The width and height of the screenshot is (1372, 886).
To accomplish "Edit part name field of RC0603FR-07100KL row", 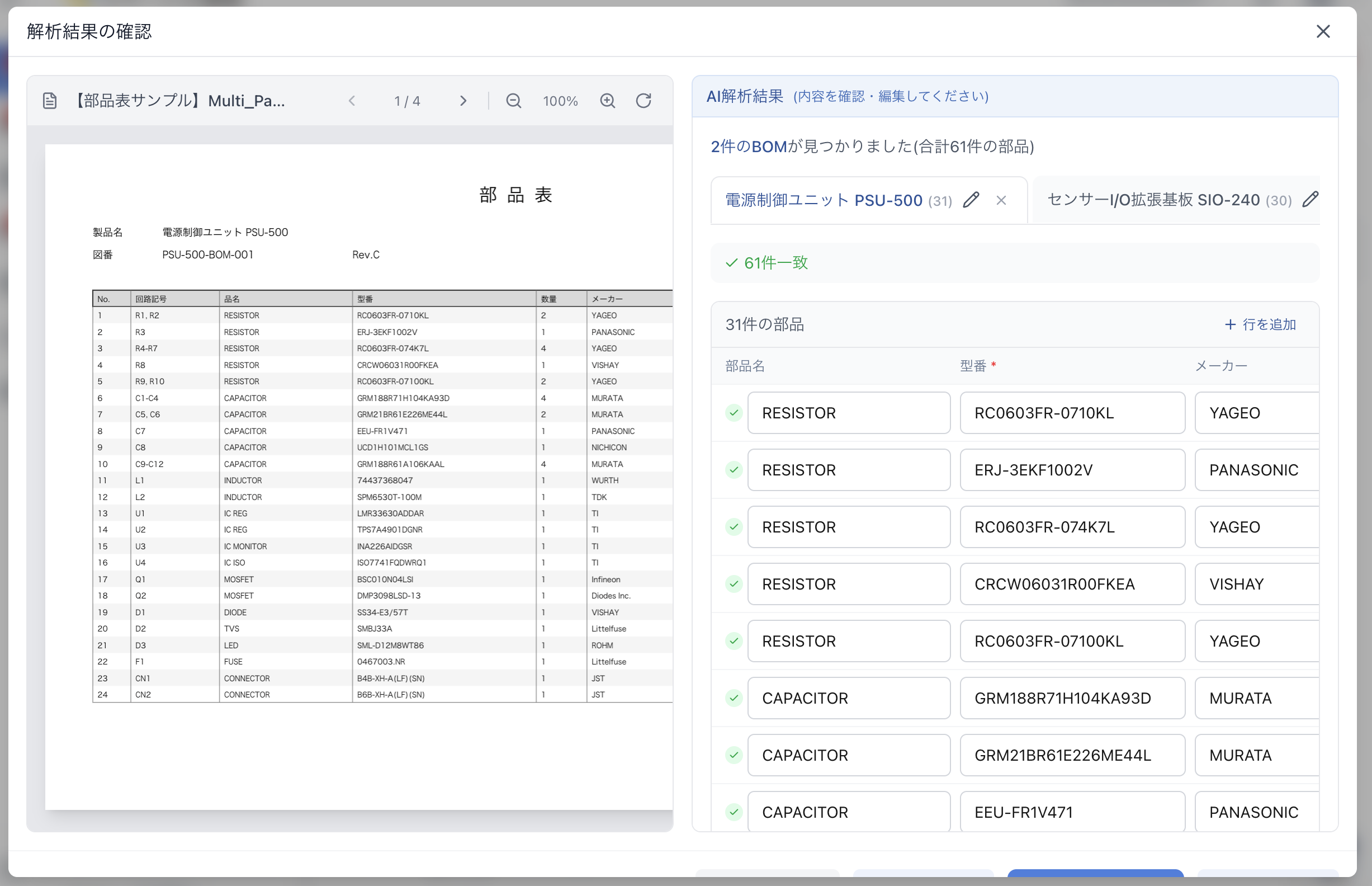I will (x=849, y=641).
